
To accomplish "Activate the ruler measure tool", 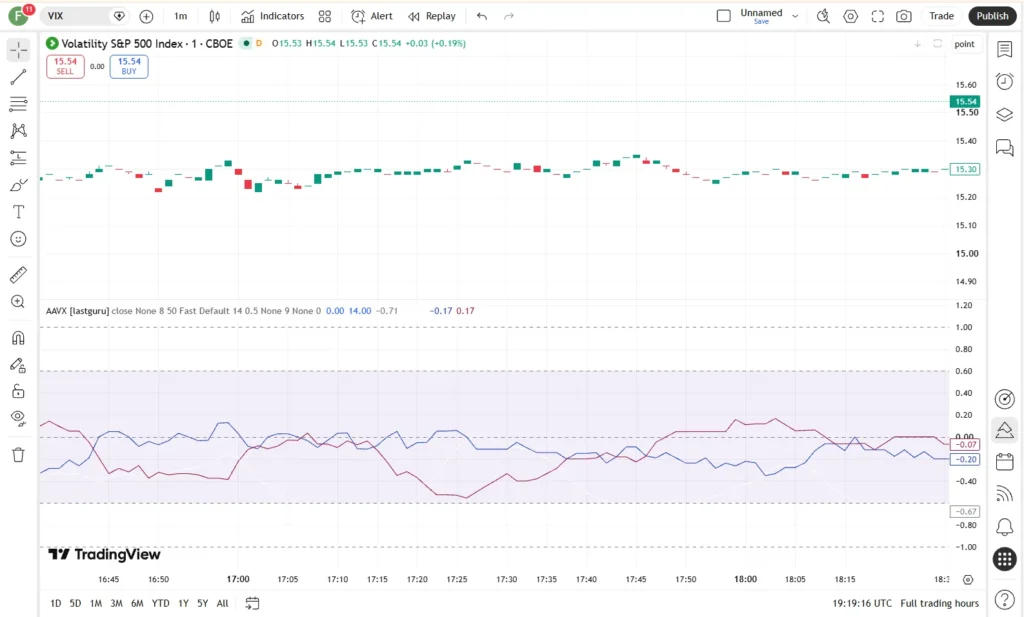I will point(18,275).
